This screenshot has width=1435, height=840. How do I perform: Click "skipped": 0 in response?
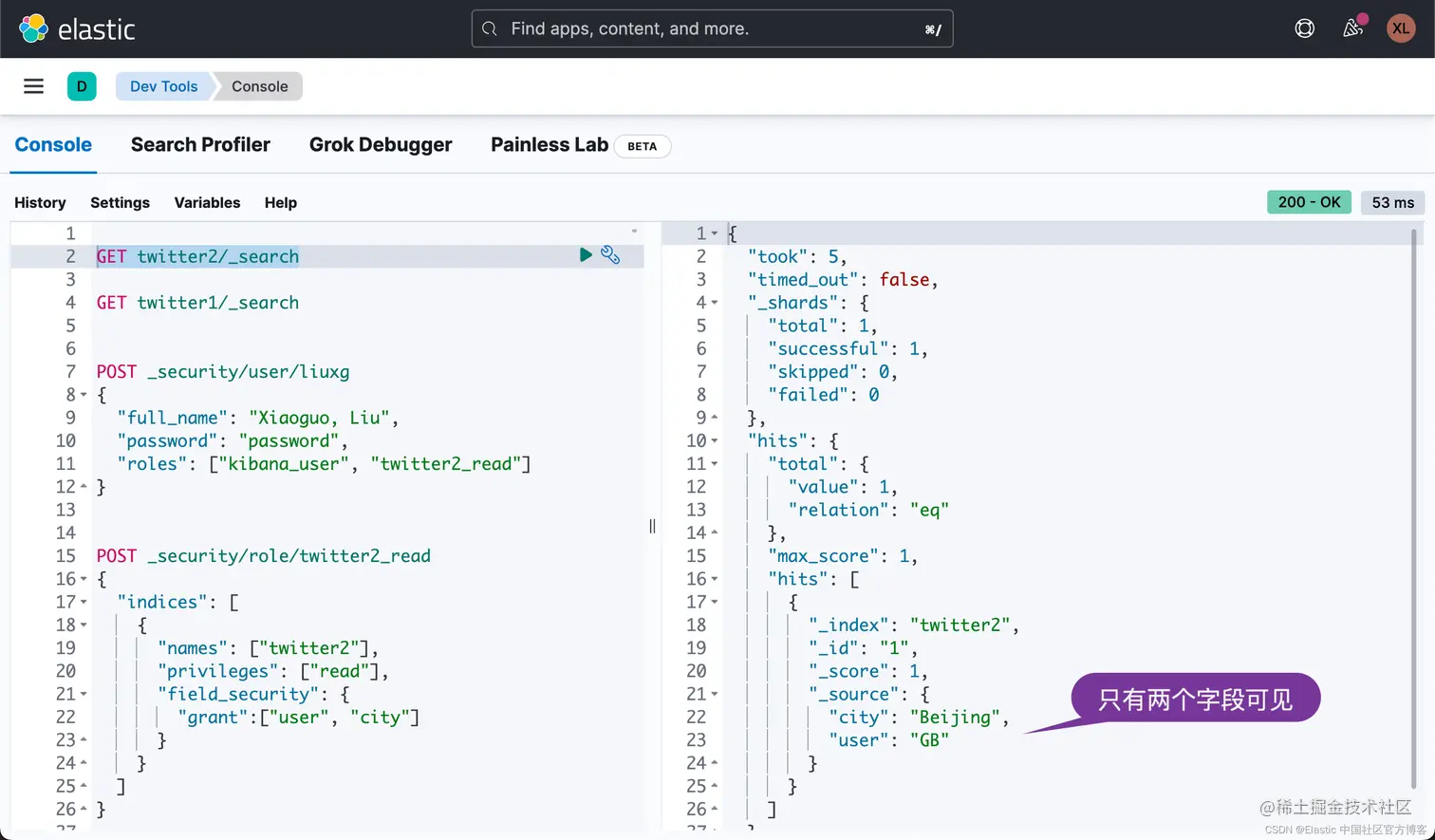(x=832, y=372)
